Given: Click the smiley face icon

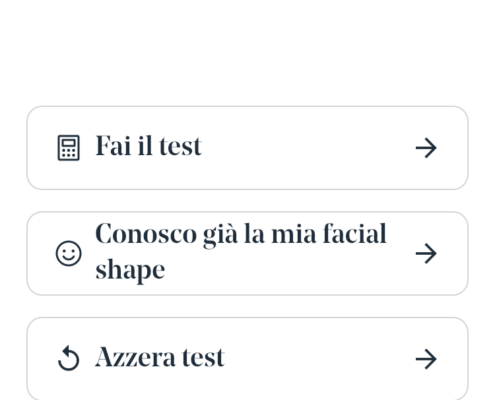Looking at the screenshot, I should click(x=69, y=253).
